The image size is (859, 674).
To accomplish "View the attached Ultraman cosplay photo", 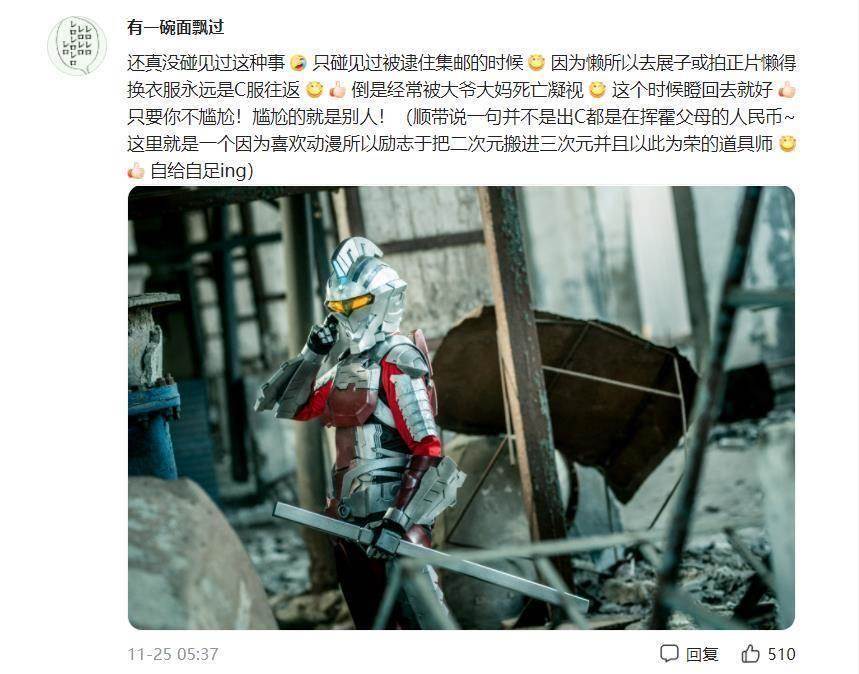I will click(461, 408).
